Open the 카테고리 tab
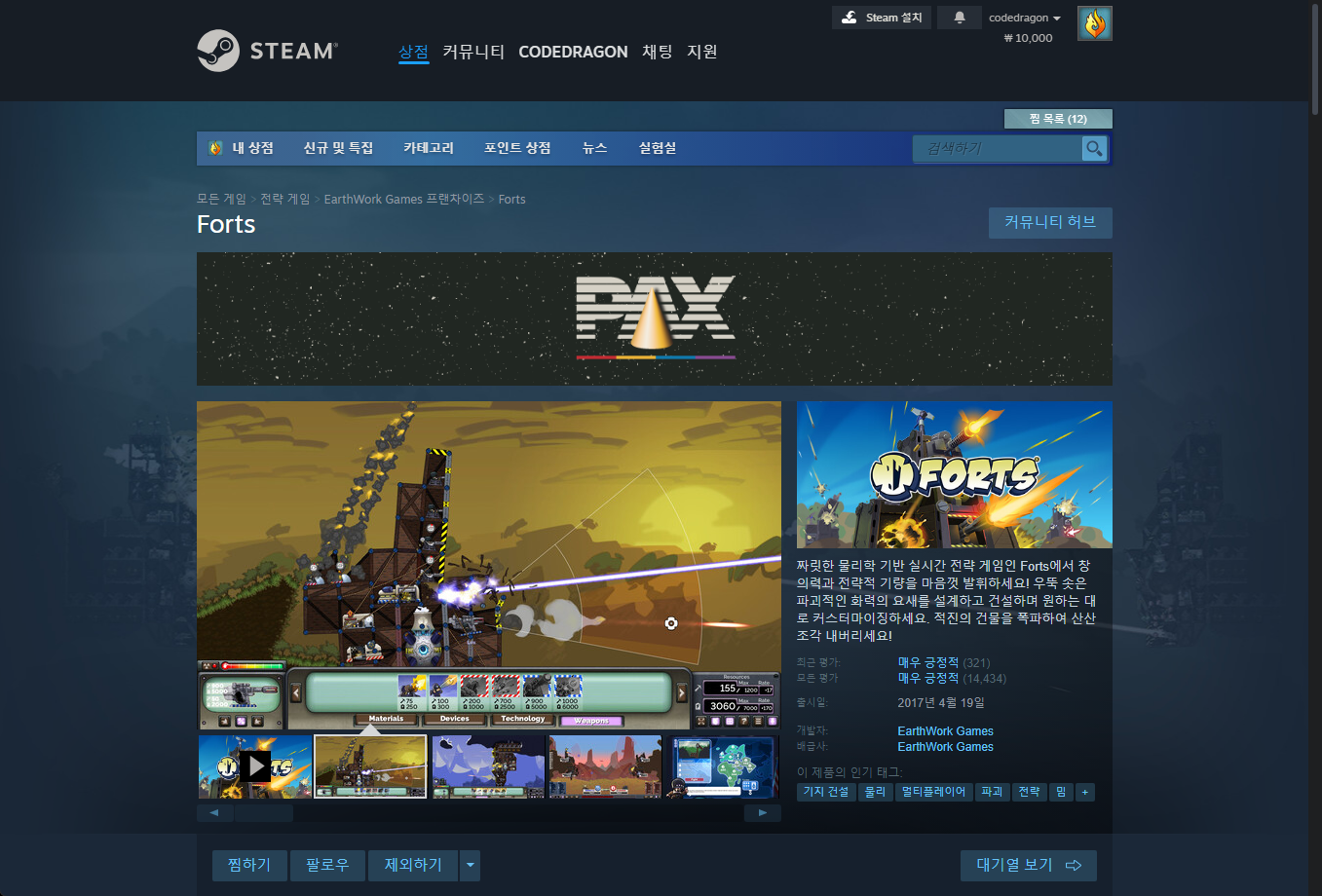The image size is (1322, 896). coord(429,148)
